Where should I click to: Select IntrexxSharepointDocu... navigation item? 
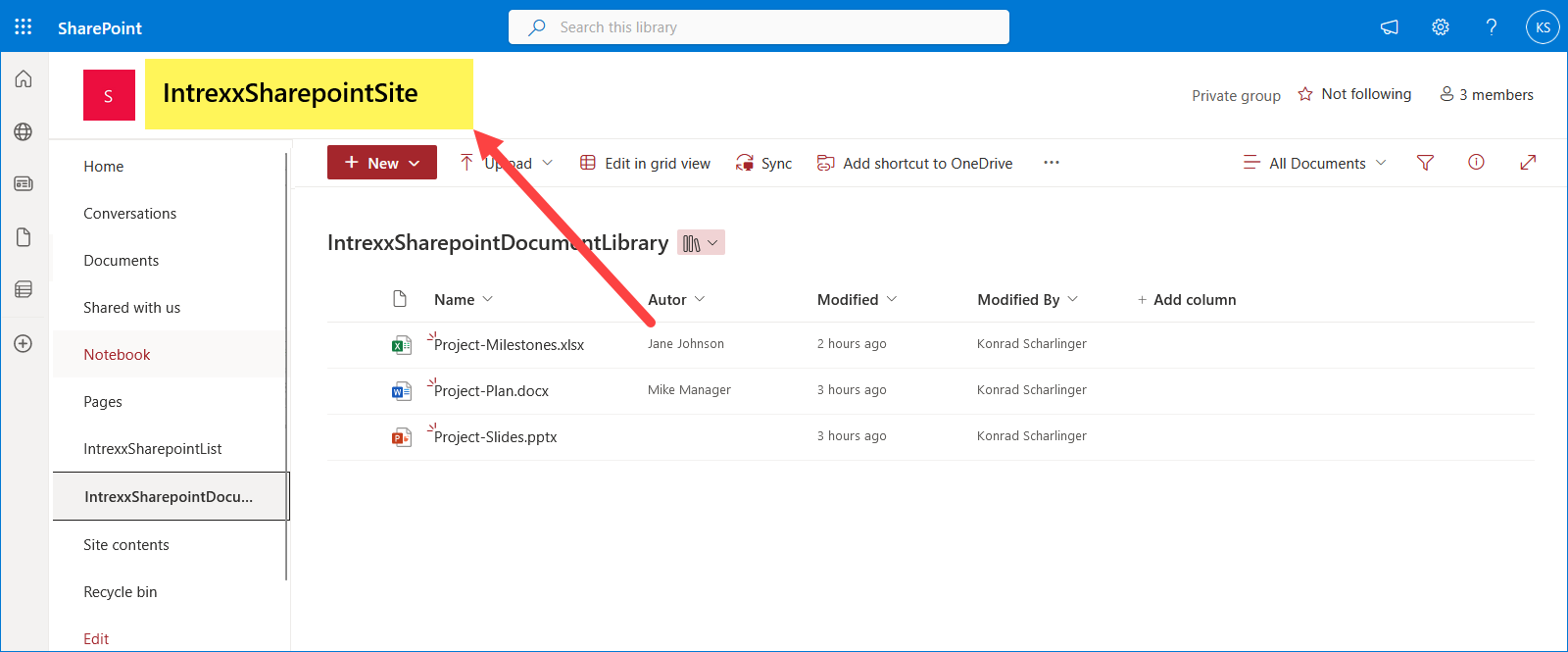[171, 497]
